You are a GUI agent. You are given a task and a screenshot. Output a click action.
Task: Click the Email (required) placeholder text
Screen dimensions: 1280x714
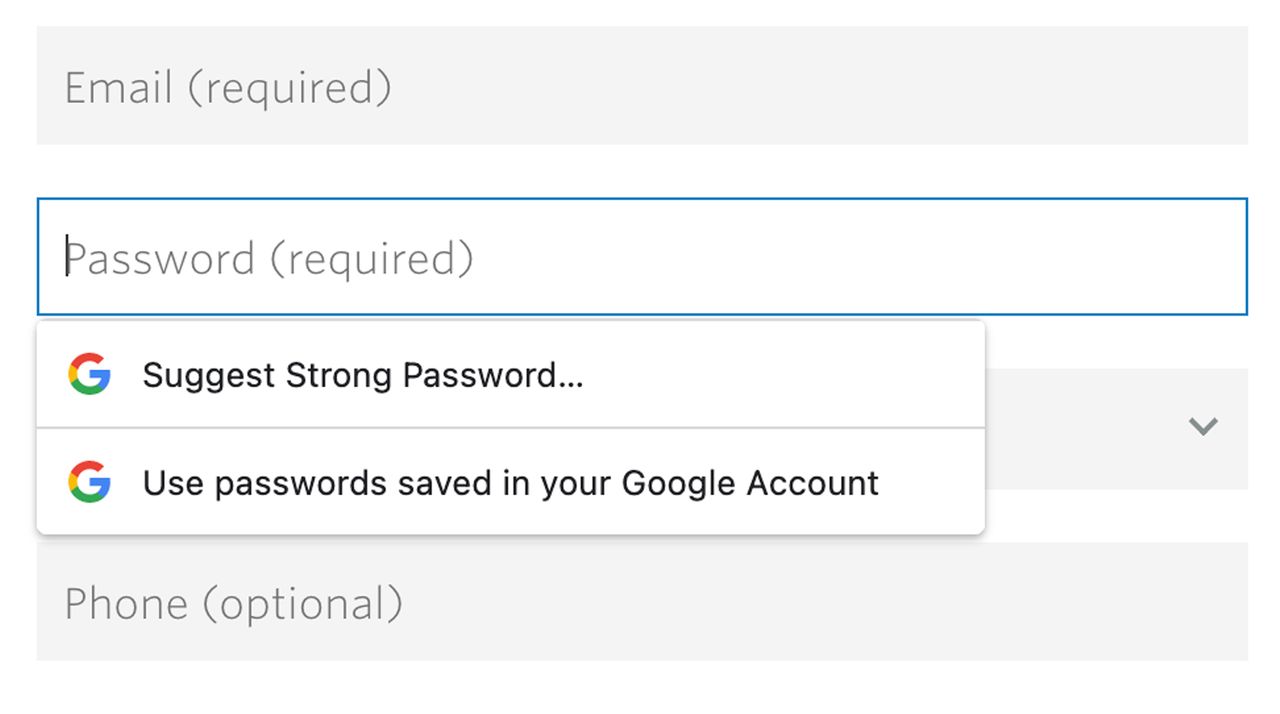[228, 88]
